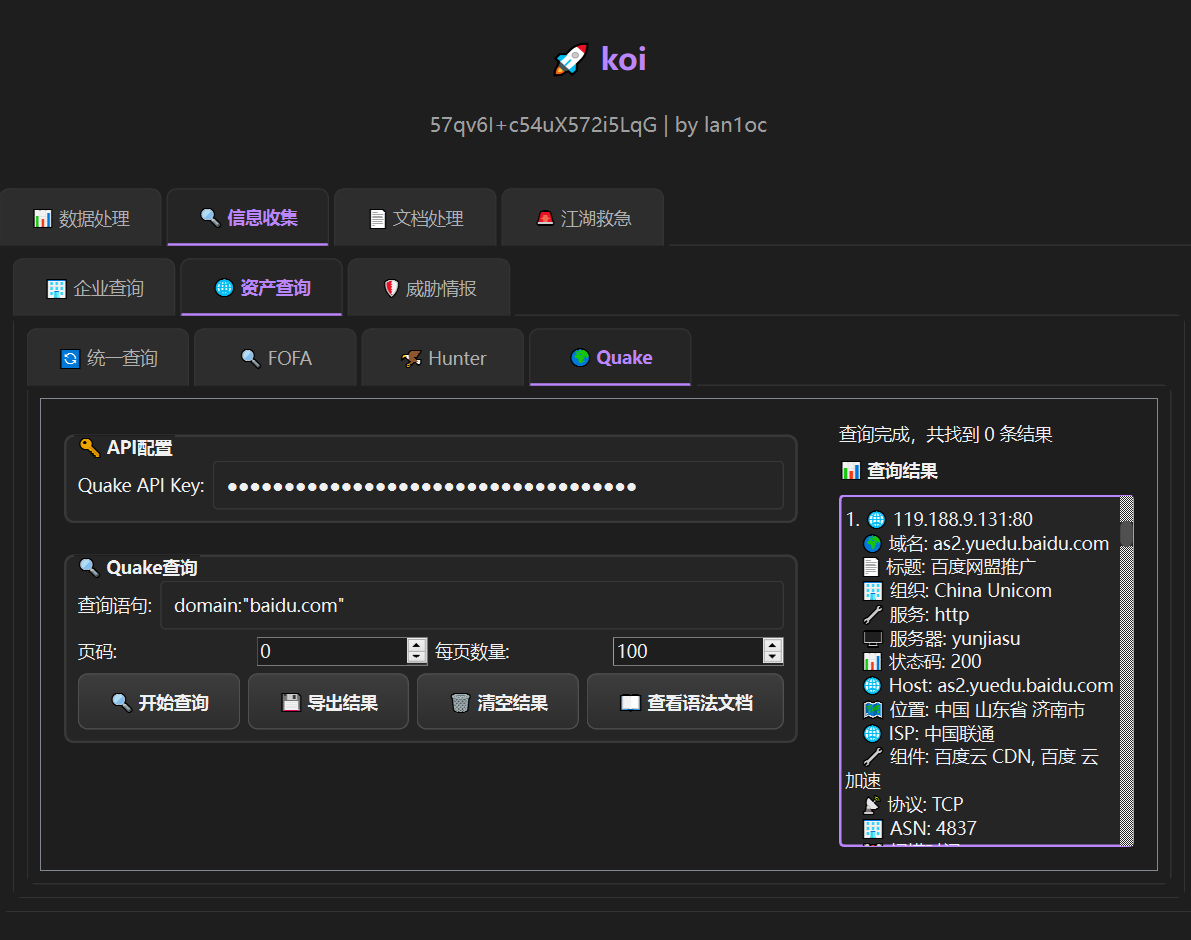The width and height of the screenshot is (1191, 940).
Task: Clear results with 清空结果 button
Action: point(497,702)
